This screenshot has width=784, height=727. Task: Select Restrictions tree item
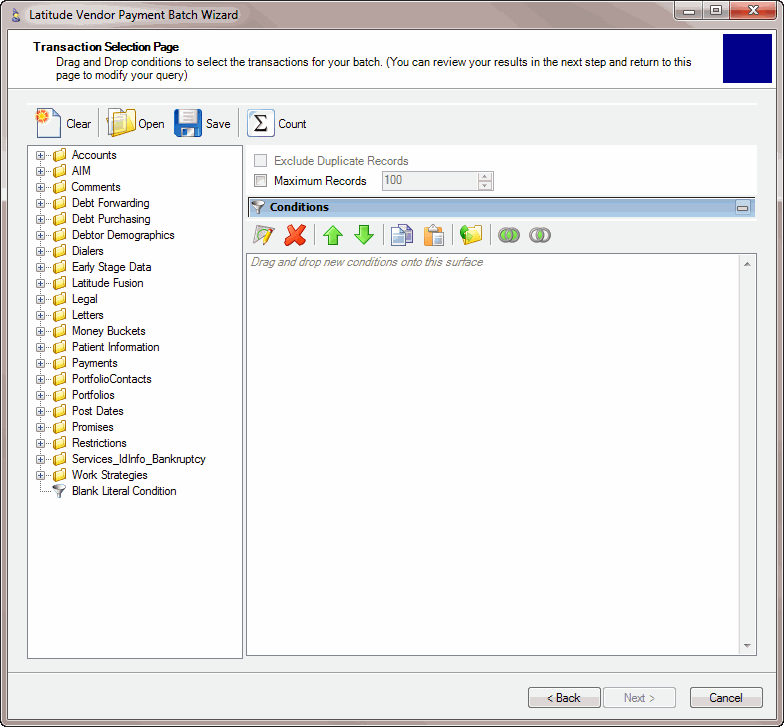click(99, 443)
